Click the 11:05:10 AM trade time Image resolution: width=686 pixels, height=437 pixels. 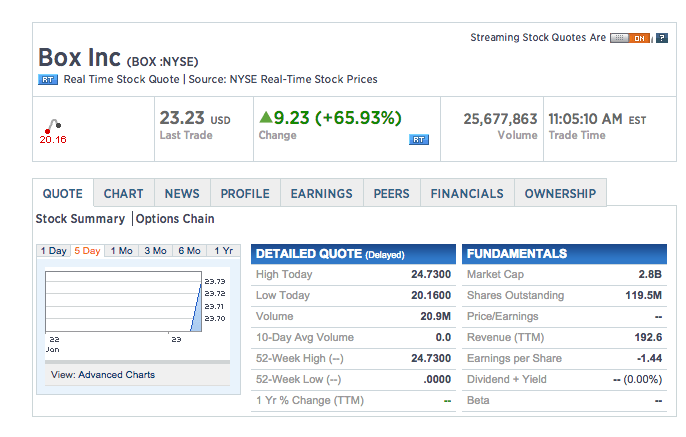pos(585,119)
